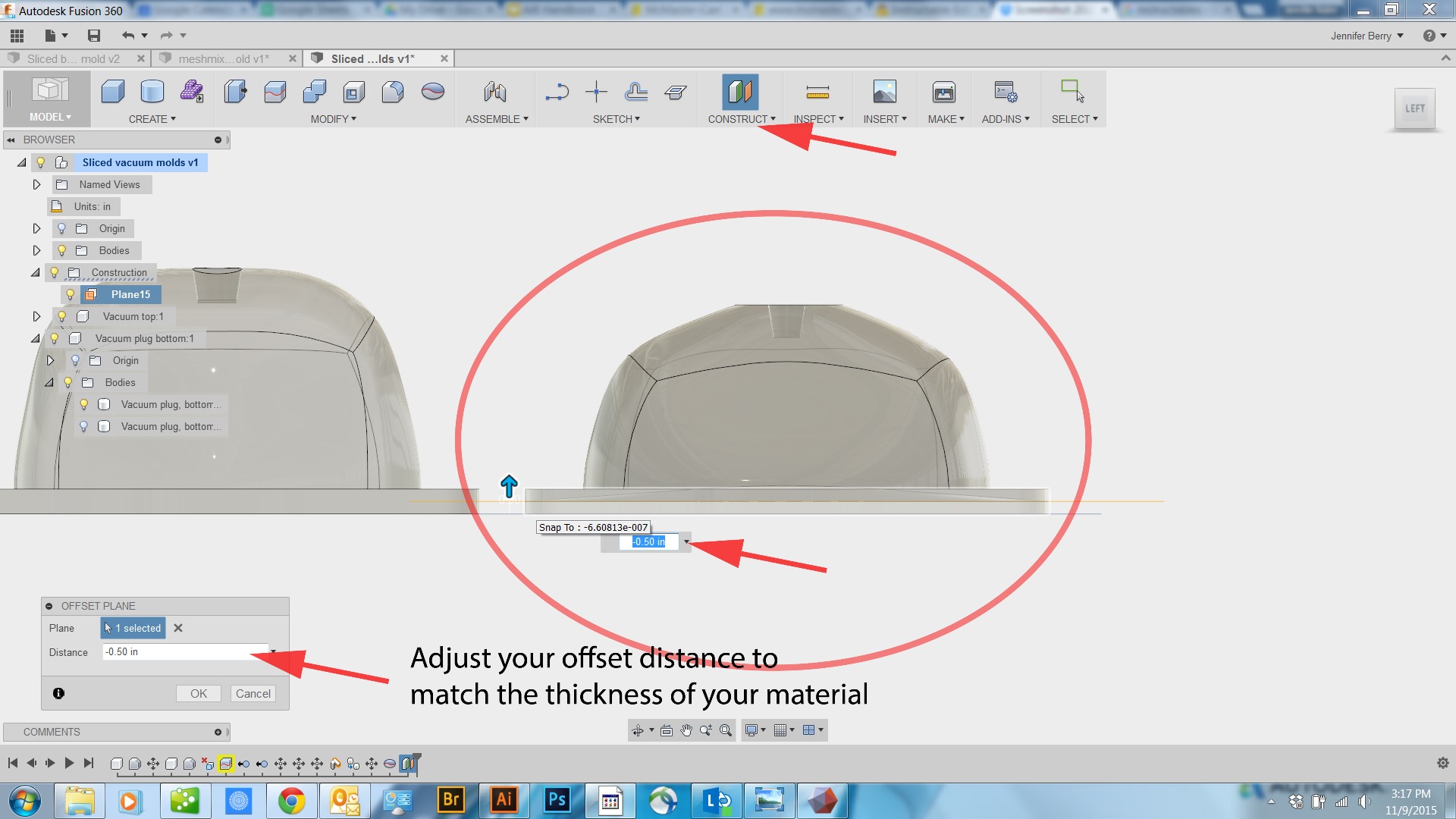Toggle Construction folder visibility bulb

(55, 272)
